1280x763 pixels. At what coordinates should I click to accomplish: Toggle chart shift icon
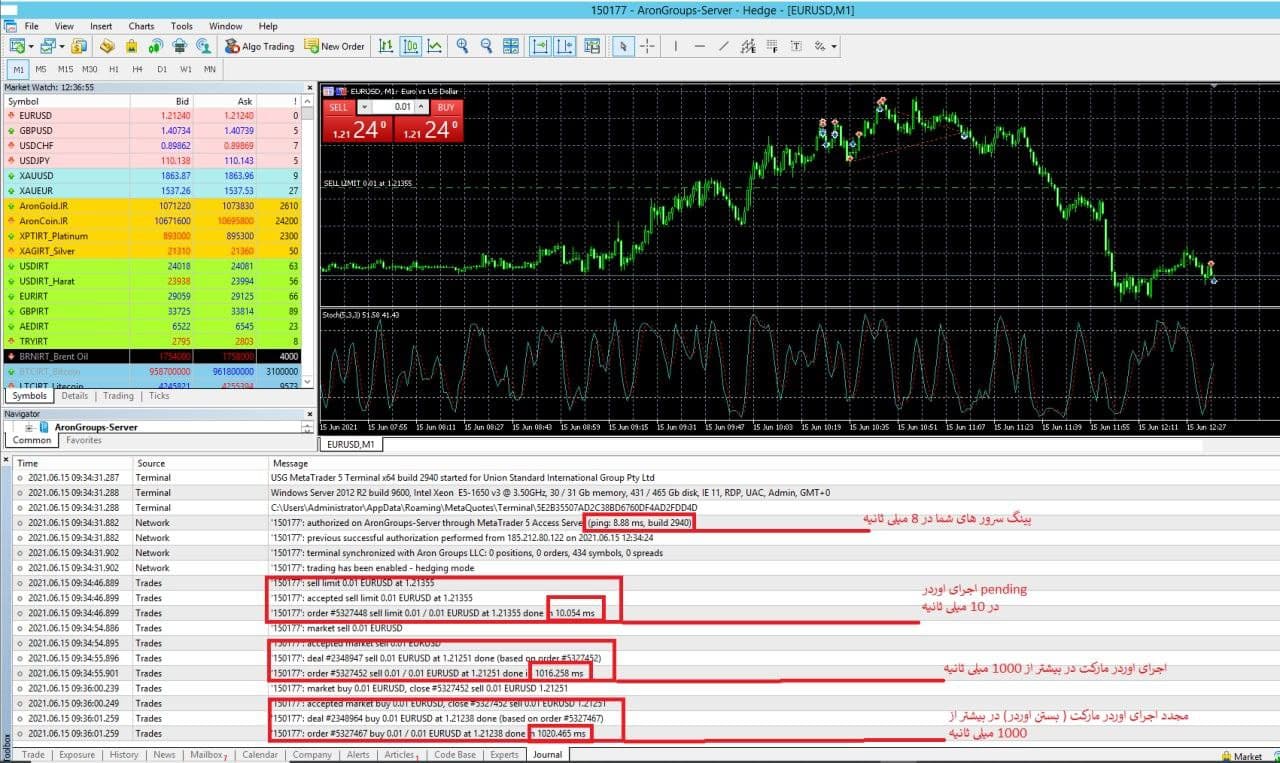click(565, 46)
